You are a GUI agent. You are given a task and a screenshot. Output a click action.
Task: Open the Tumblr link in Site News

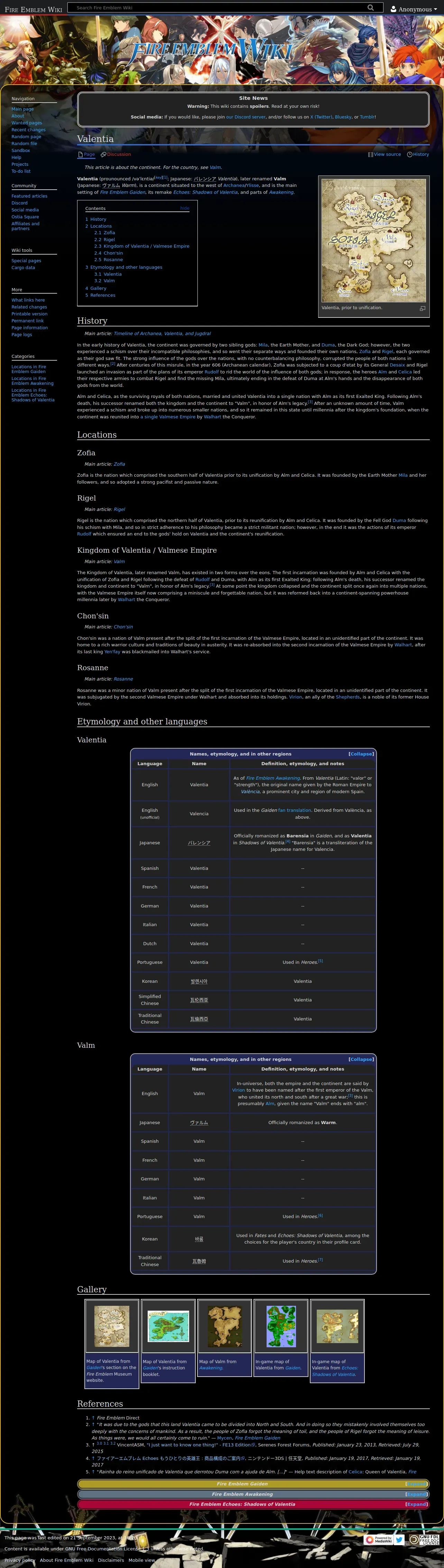click(367, 117)
